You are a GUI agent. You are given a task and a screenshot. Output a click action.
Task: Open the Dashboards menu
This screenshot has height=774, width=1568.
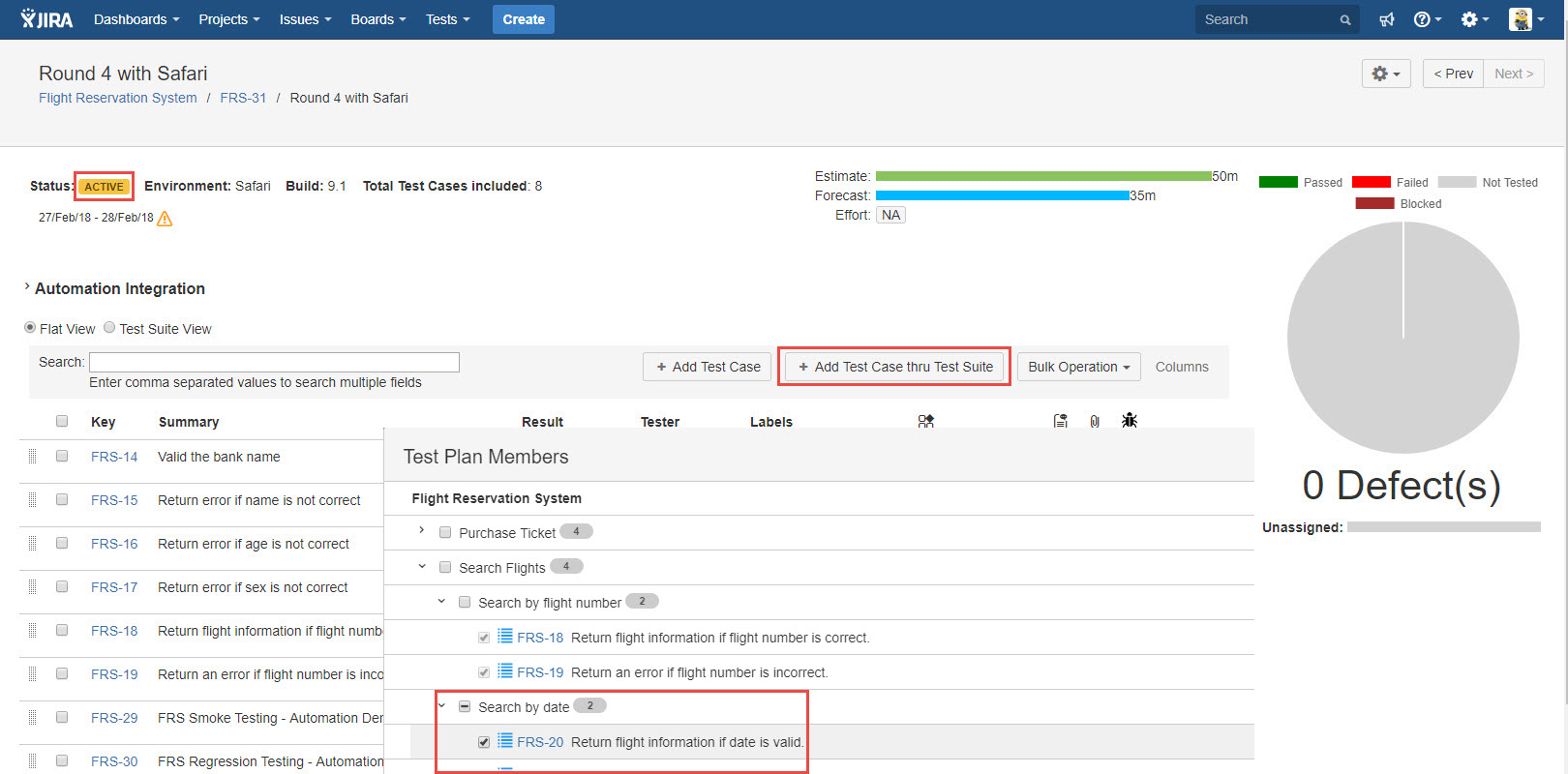136,19
